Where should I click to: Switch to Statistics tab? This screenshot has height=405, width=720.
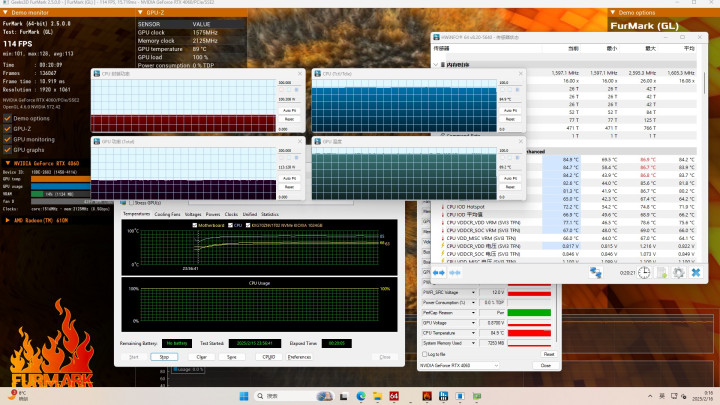(x=270, y=214)
